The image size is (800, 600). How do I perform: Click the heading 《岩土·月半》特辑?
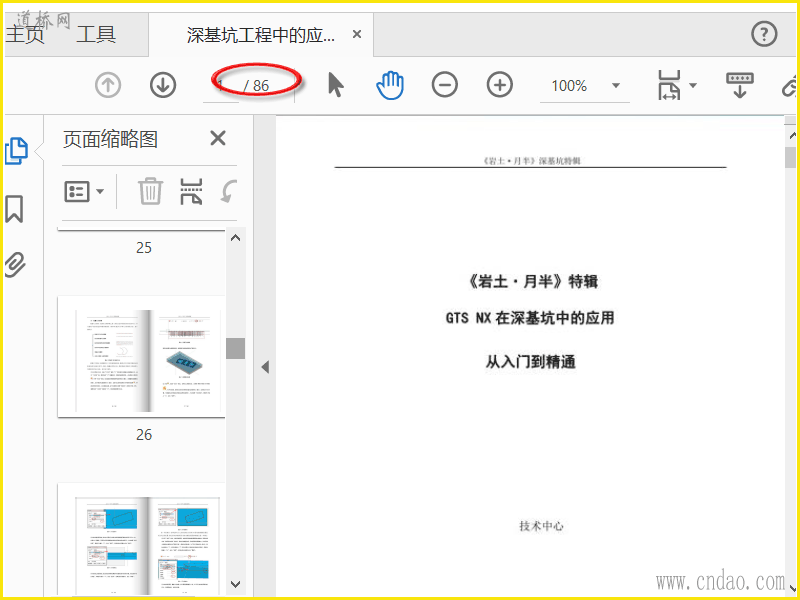click(x=531, y=281)
